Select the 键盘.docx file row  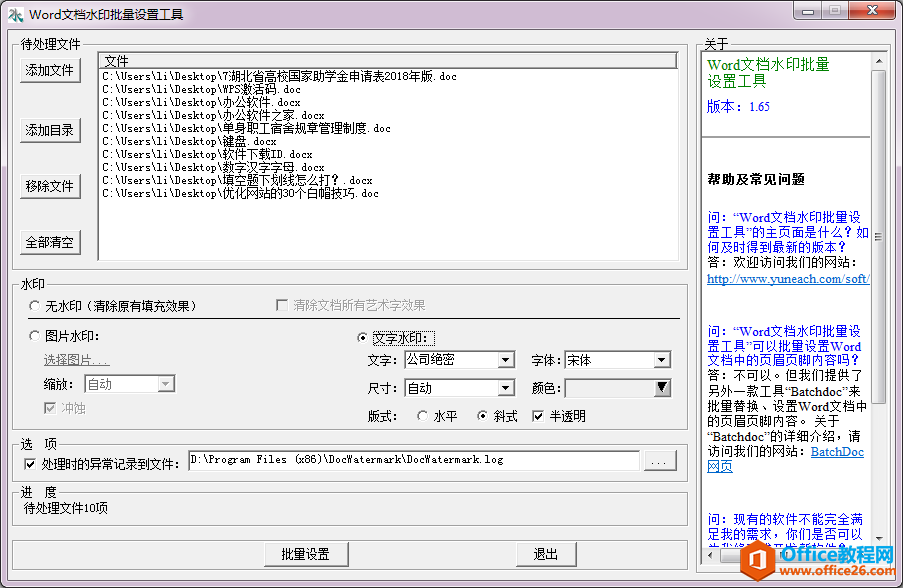(x=189, y=141)
